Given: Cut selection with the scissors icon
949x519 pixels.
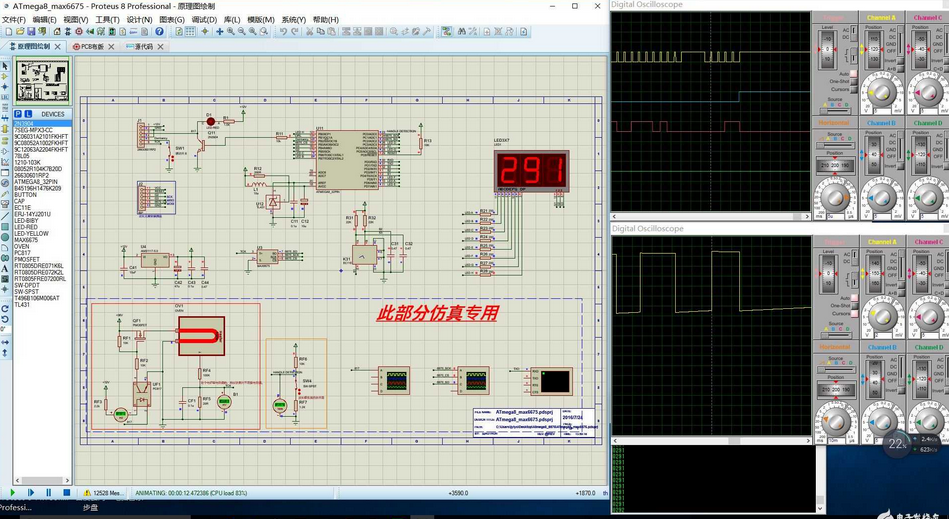Looking at the screenshot, I should tap(309, 31).
